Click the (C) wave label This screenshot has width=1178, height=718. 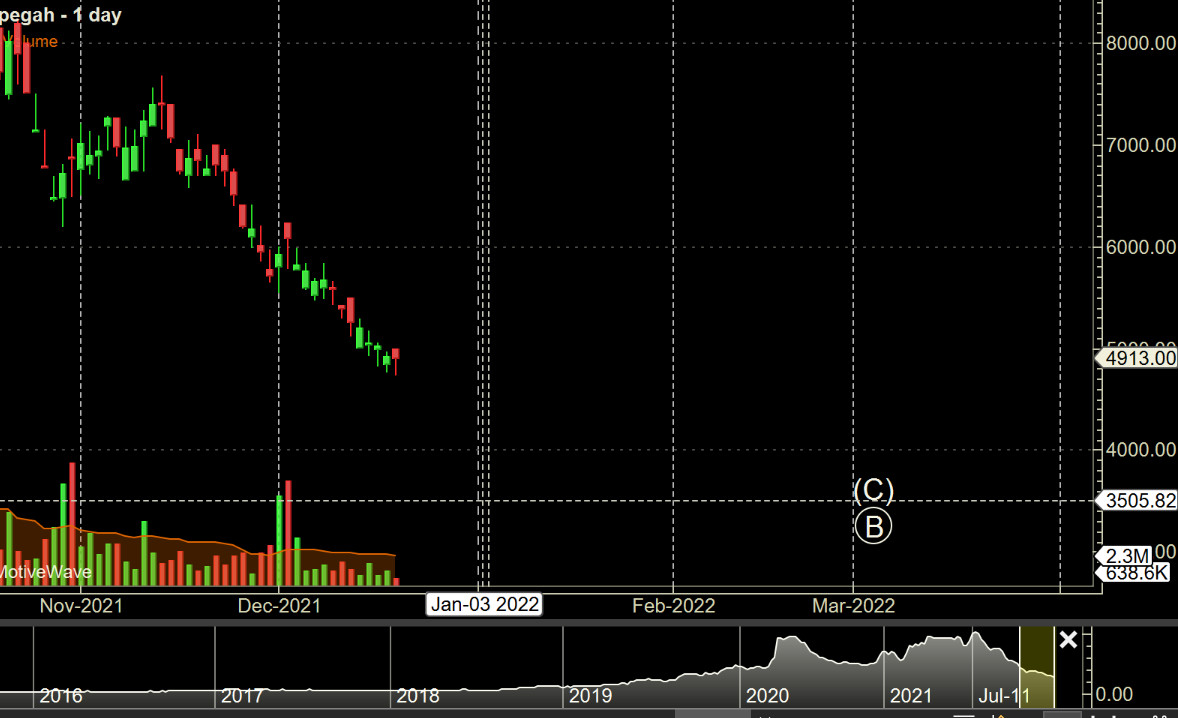point(873,490)
